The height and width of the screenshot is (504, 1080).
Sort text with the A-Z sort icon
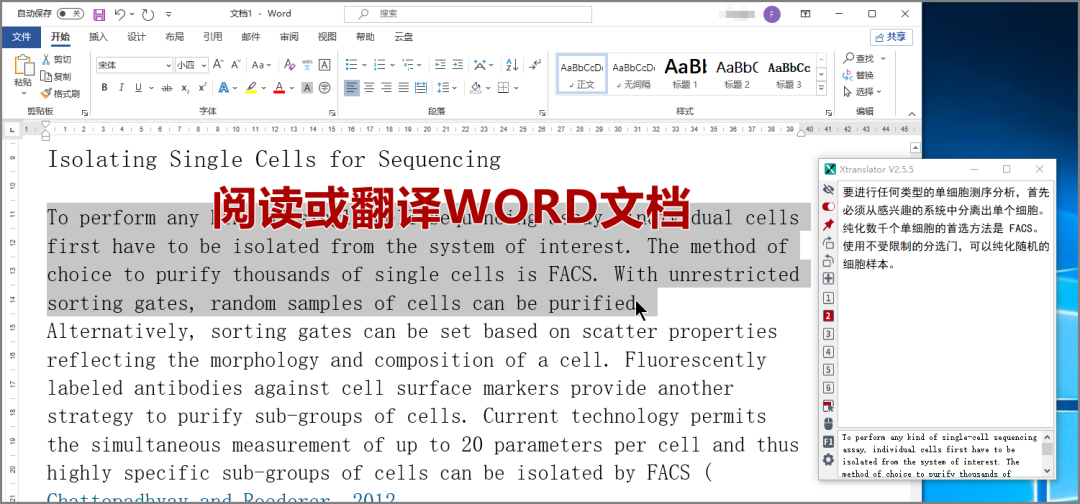pos(512,65)
